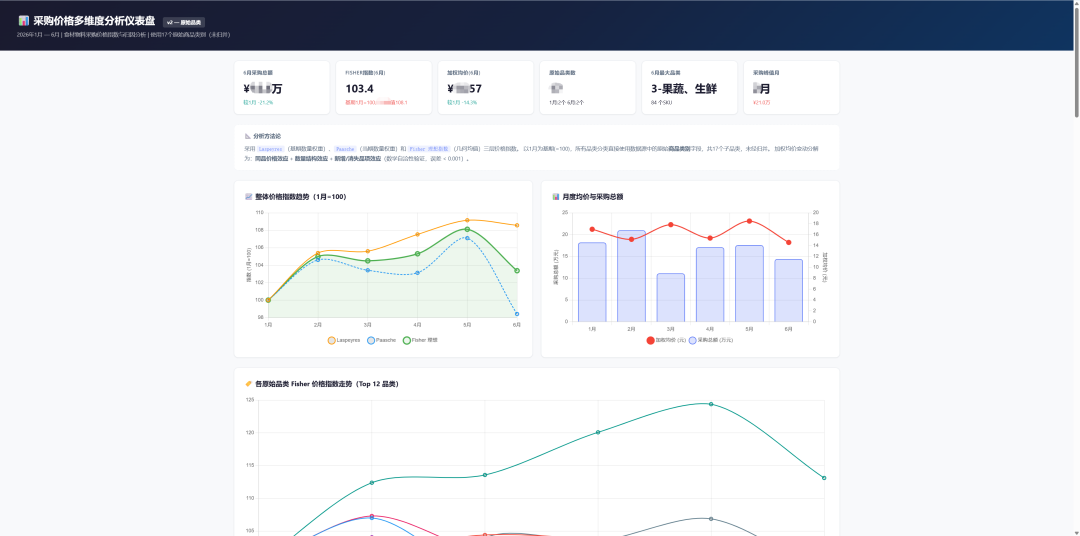Click the 5月 bar in purchase total chart

pos(749,283)
